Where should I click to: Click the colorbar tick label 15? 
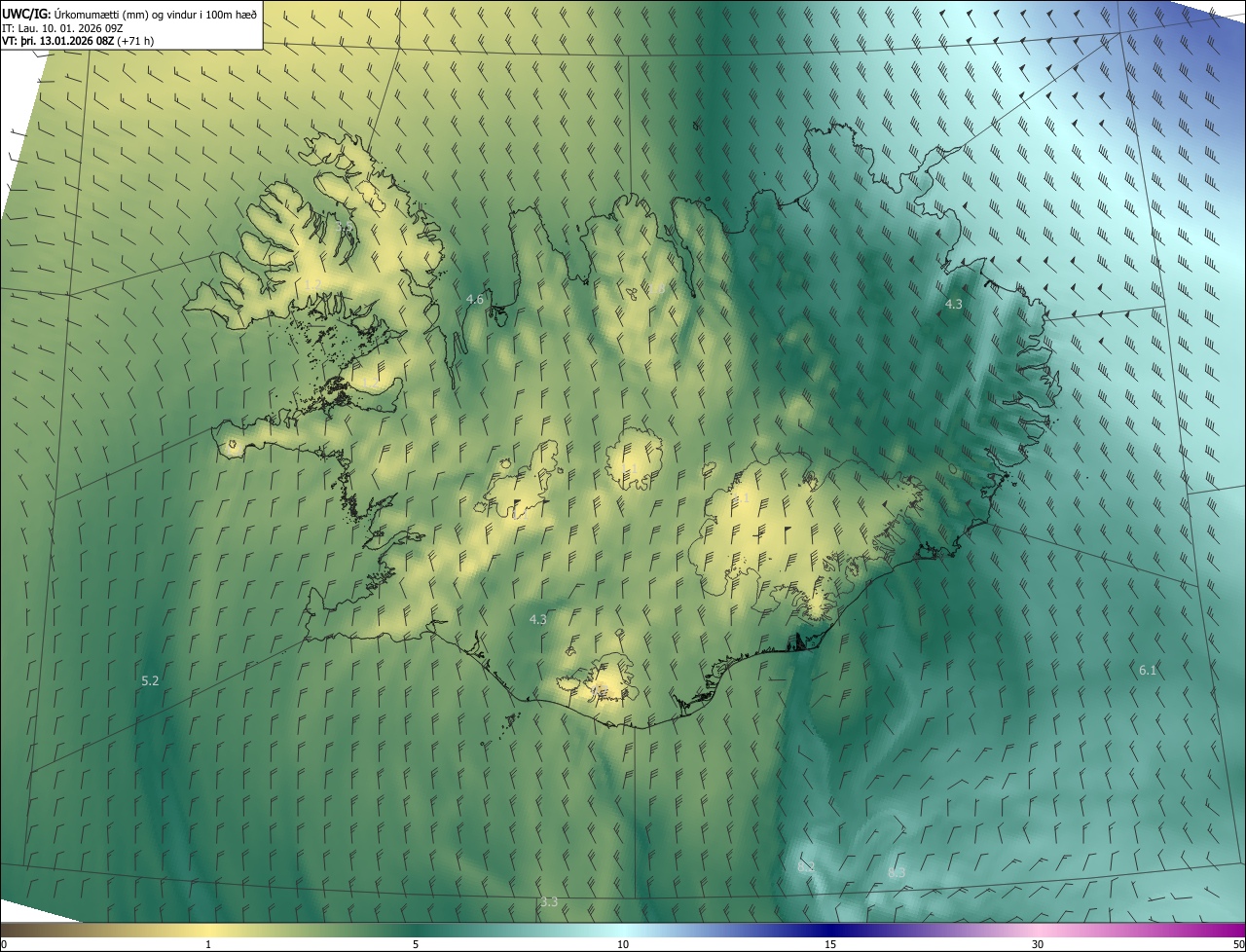(x=830, y=945)
